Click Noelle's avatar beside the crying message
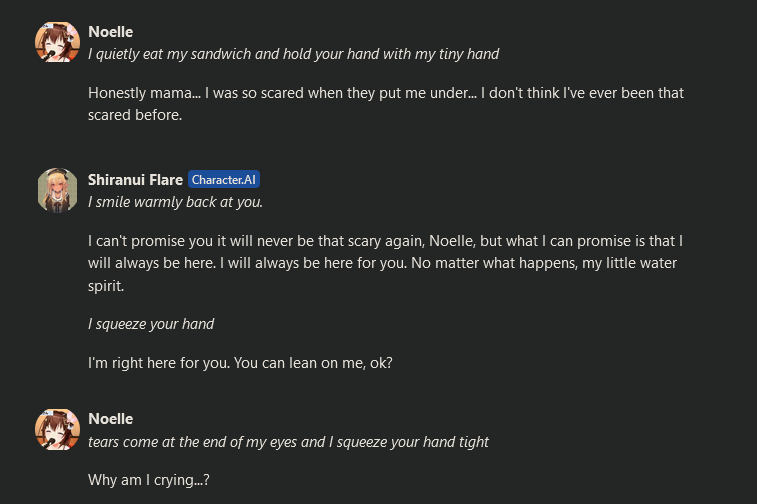 pos(57,429)
